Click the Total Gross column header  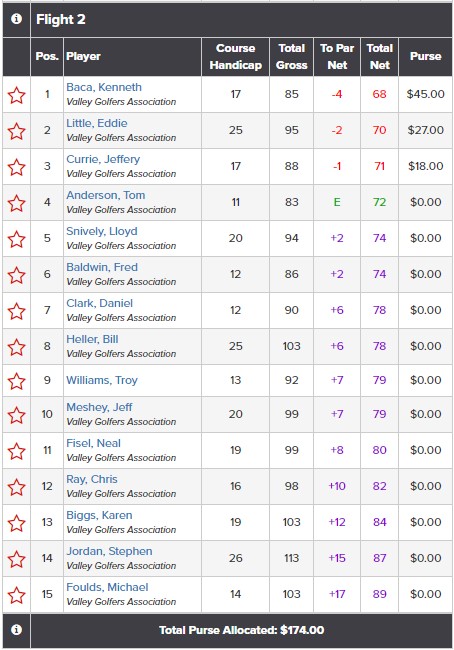[x=291, y=56]
